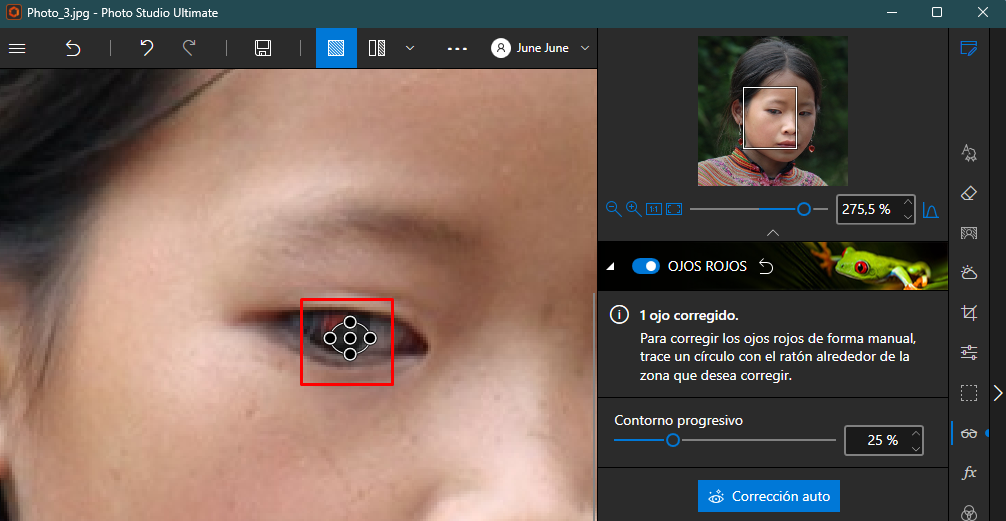The image size is (1006, 521).
Task: Select the dashed rectangle selection tool
Action: [969, 393]
